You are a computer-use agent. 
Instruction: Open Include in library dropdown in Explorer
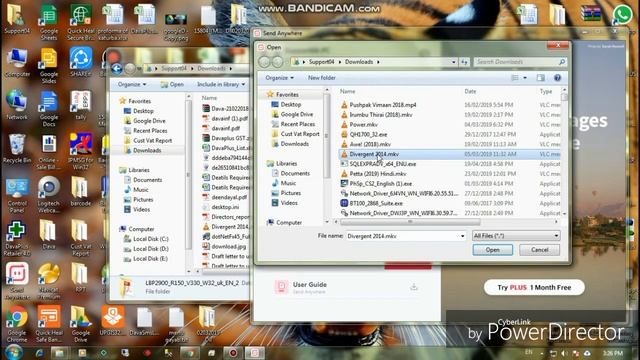[221, 84]
